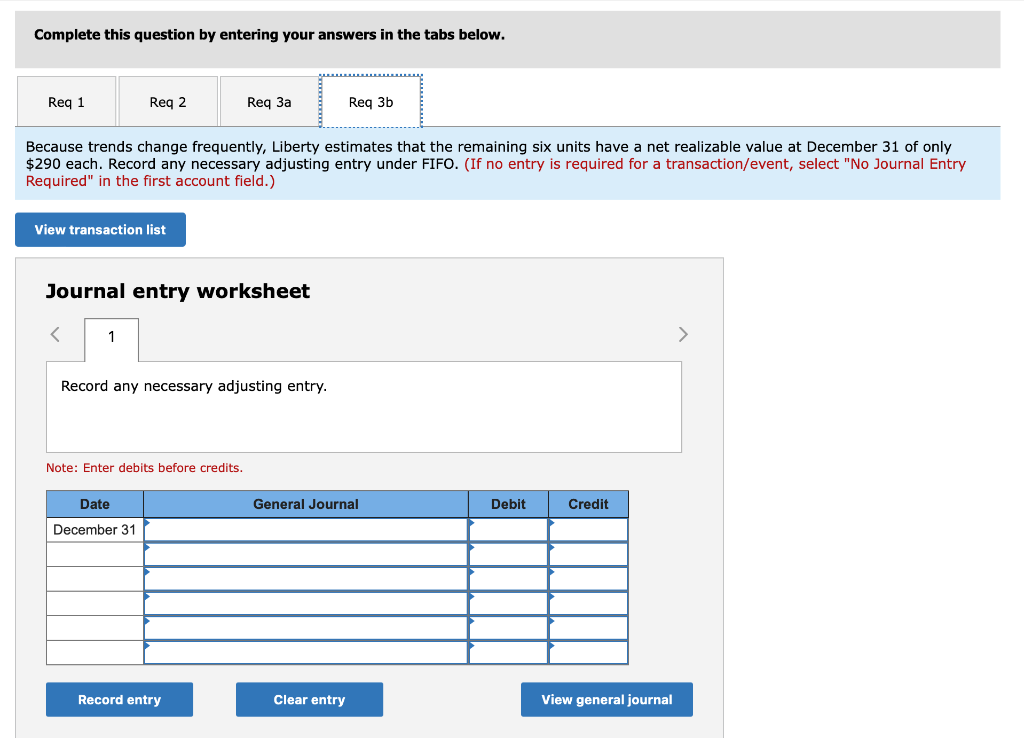Open sixth row General Journal account dropdown
This screenshot has height=754, width=1024.
click(306, 652)
